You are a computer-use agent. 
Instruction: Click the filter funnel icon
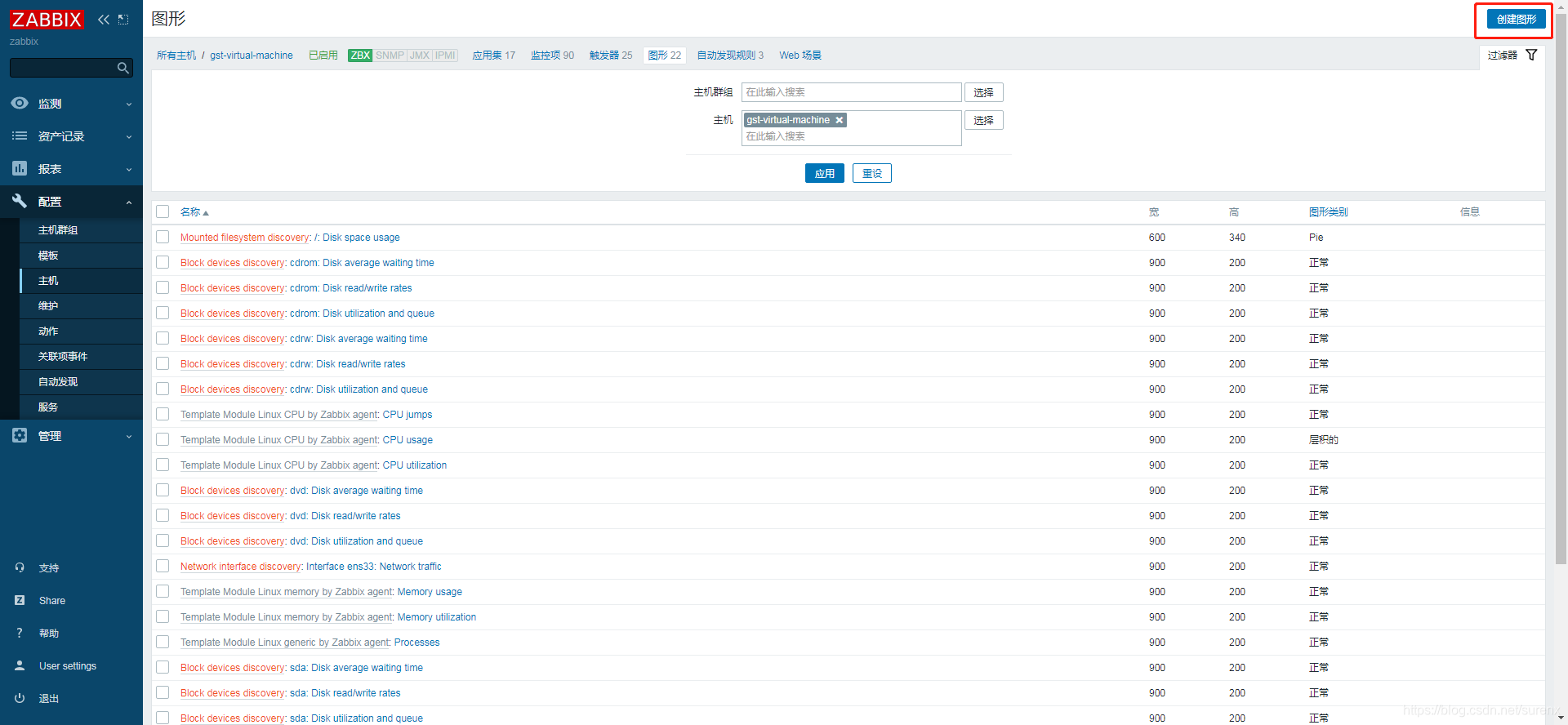coord(1531,55)
